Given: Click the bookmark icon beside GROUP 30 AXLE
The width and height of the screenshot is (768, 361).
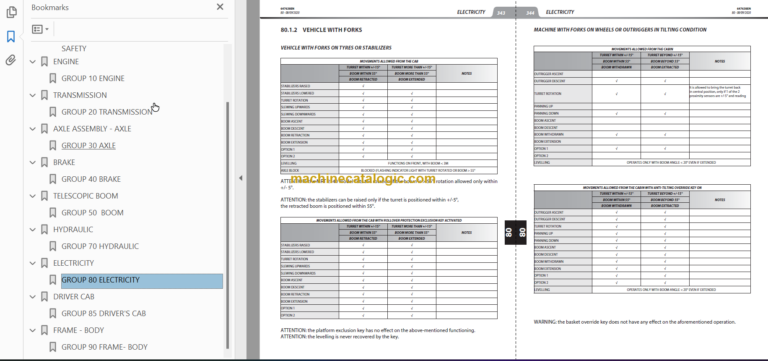Looking at the screenshot, I should coord(53,145).
